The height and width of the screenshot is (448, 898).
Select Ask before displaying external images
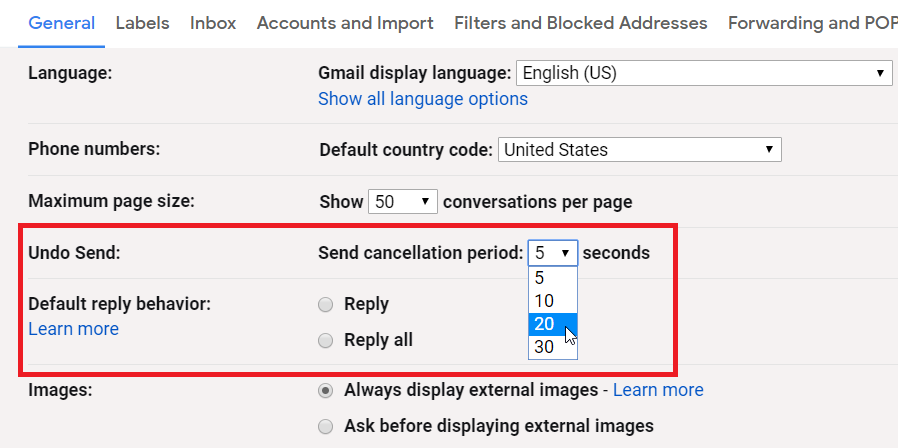click(325, 426)
